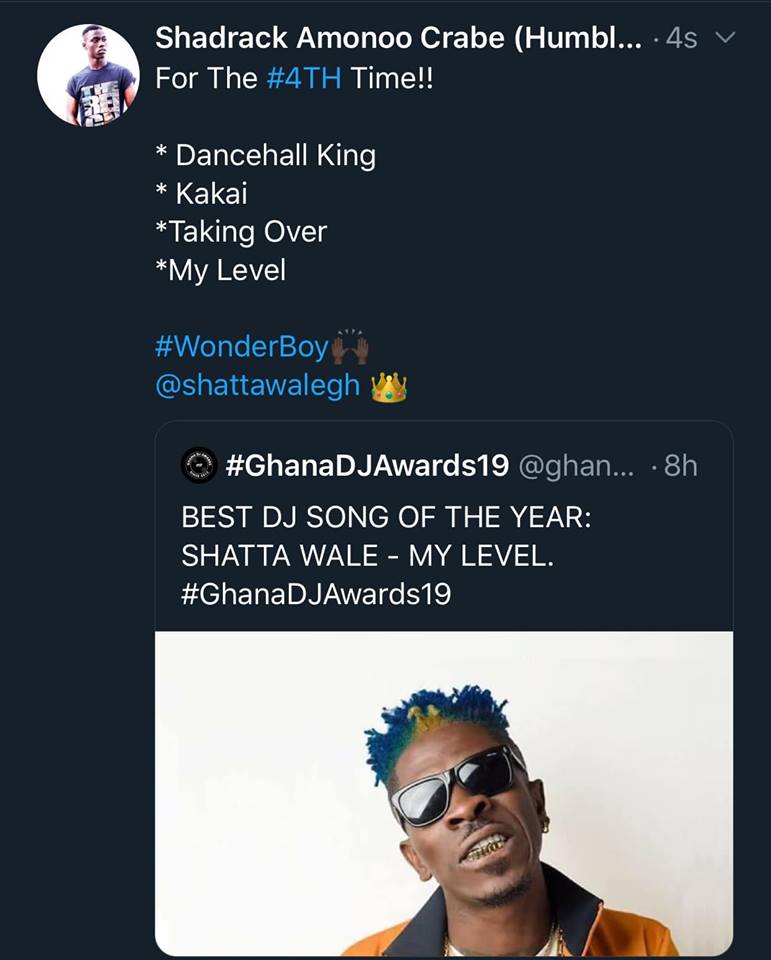Viewport: 771px width, 960px height.
Task: Click the crown emoji after @shattawalegh
Action: (x=388, y=386)
